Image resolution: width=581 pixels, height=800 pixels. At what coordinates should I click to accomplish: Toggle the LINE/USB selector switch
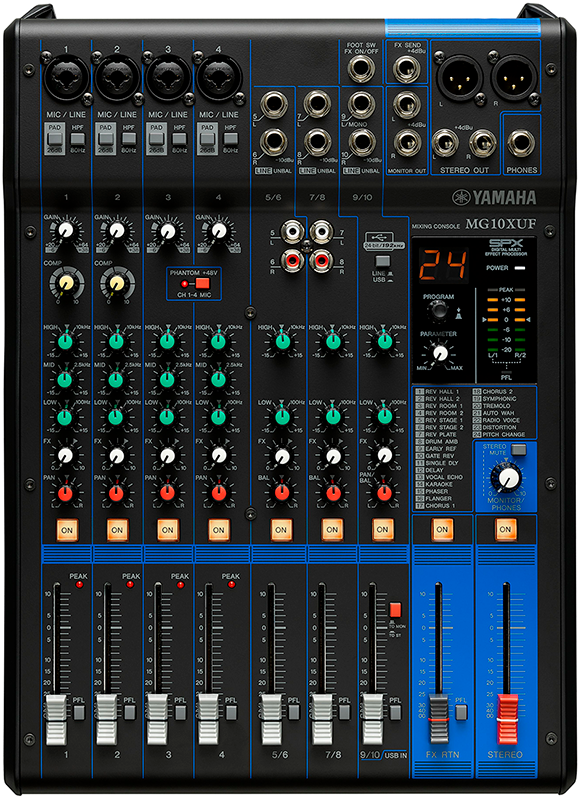[383, 261]
